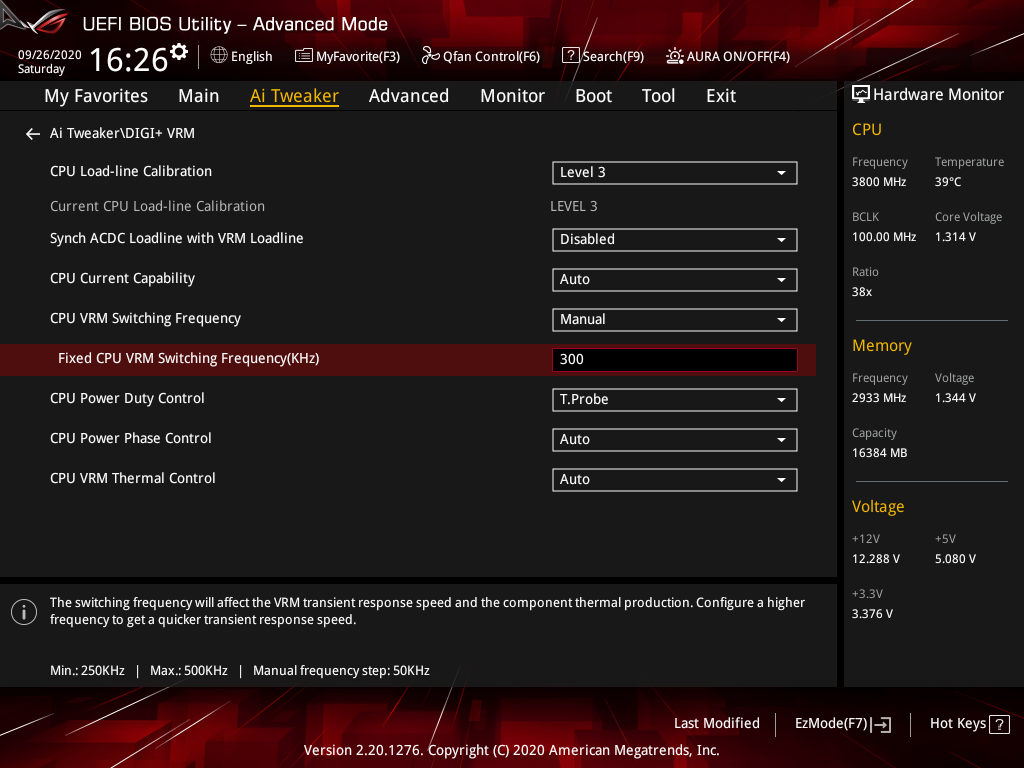Viewport: 1024px width, 768px height.
Task: Select CPU Load-line Calibration label
Action: point(131,171)
